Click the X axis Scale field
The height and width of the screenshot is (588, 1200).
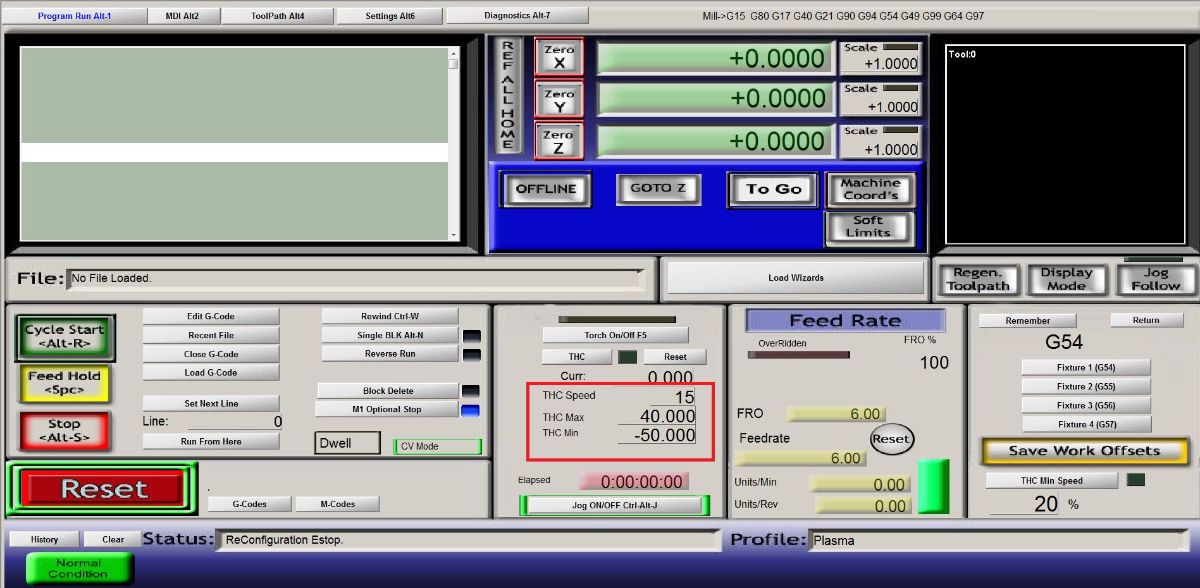(879, 64)
